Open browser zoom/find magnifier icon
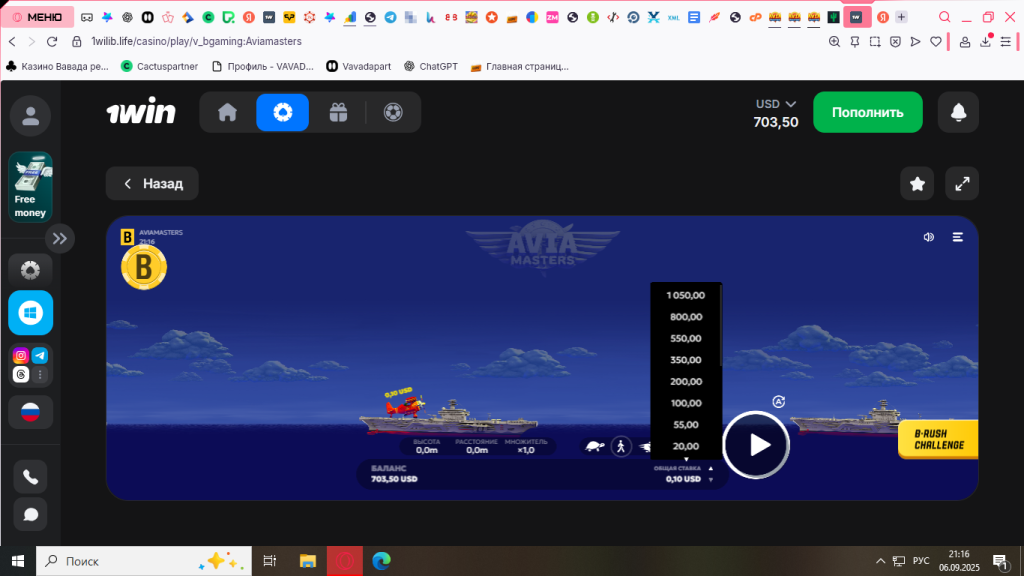The height and width of the screenshot is (576, 1024). point(834,41)
